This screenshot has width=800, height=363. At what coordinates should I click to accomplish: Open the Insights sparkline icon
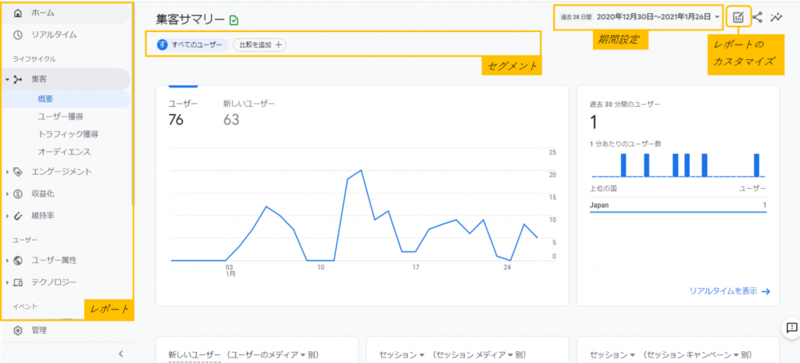tap(777, 17)
